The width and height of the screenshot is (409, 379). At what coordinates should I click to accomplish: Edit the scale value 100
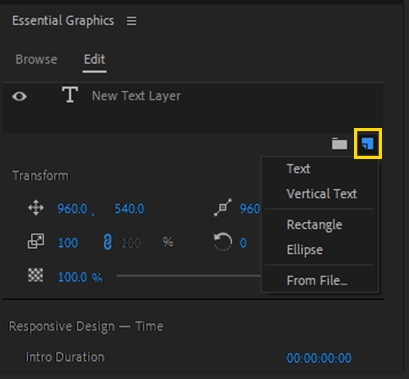point(68,243)
